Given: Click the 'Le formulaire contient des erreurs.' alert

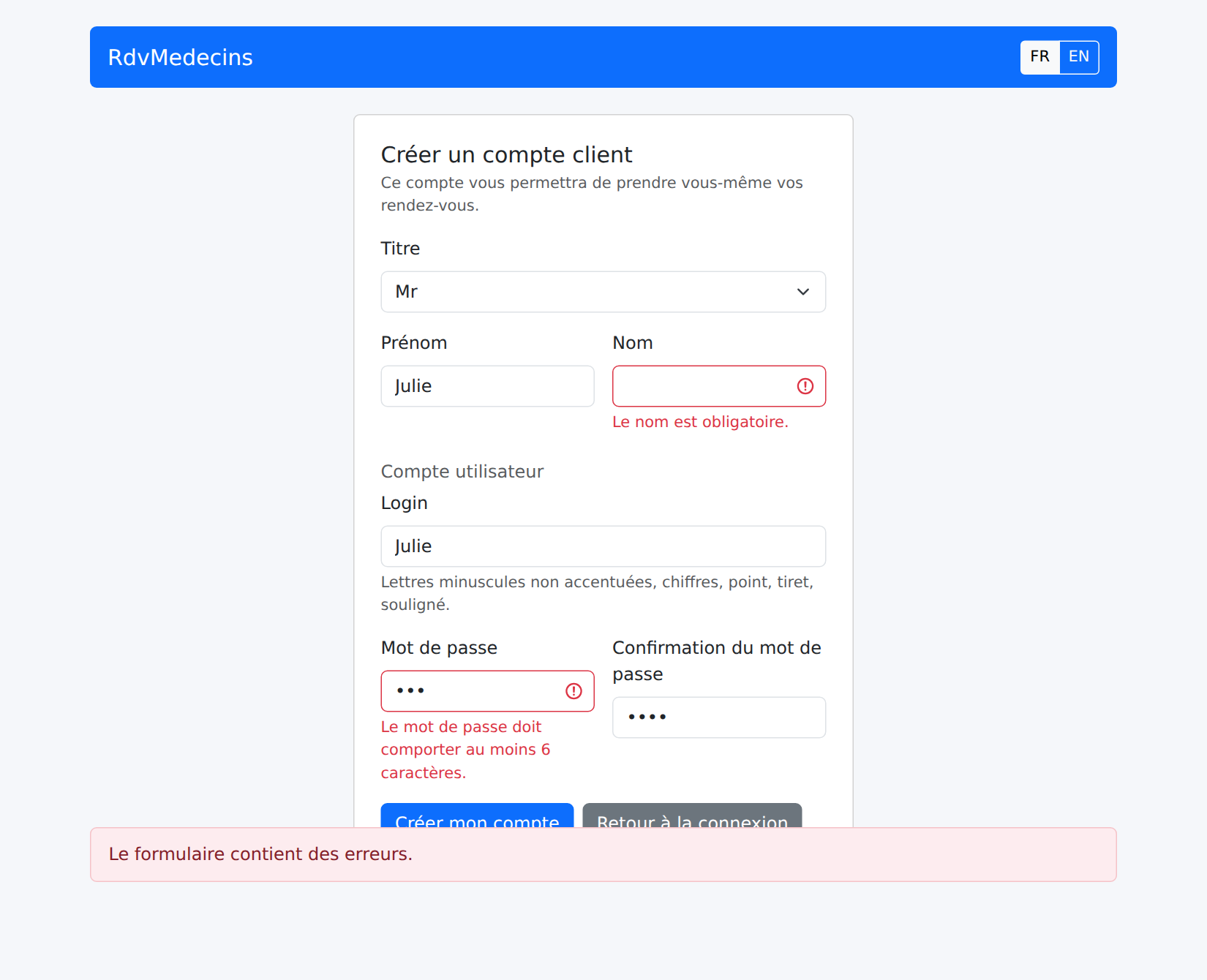Looking at the screenshot, I should coord(603,854).
